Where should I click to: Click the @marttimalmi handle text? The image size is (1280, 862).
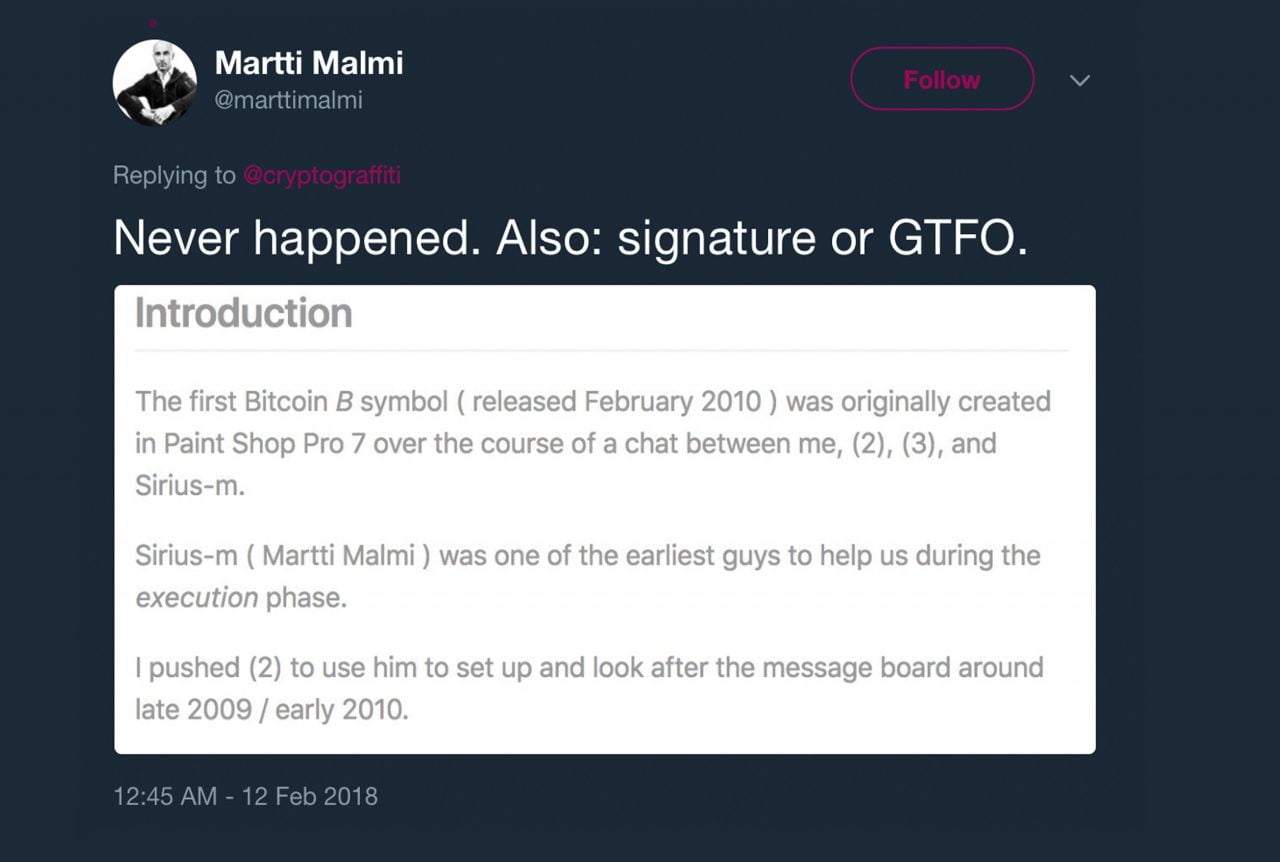click(289, 100)
